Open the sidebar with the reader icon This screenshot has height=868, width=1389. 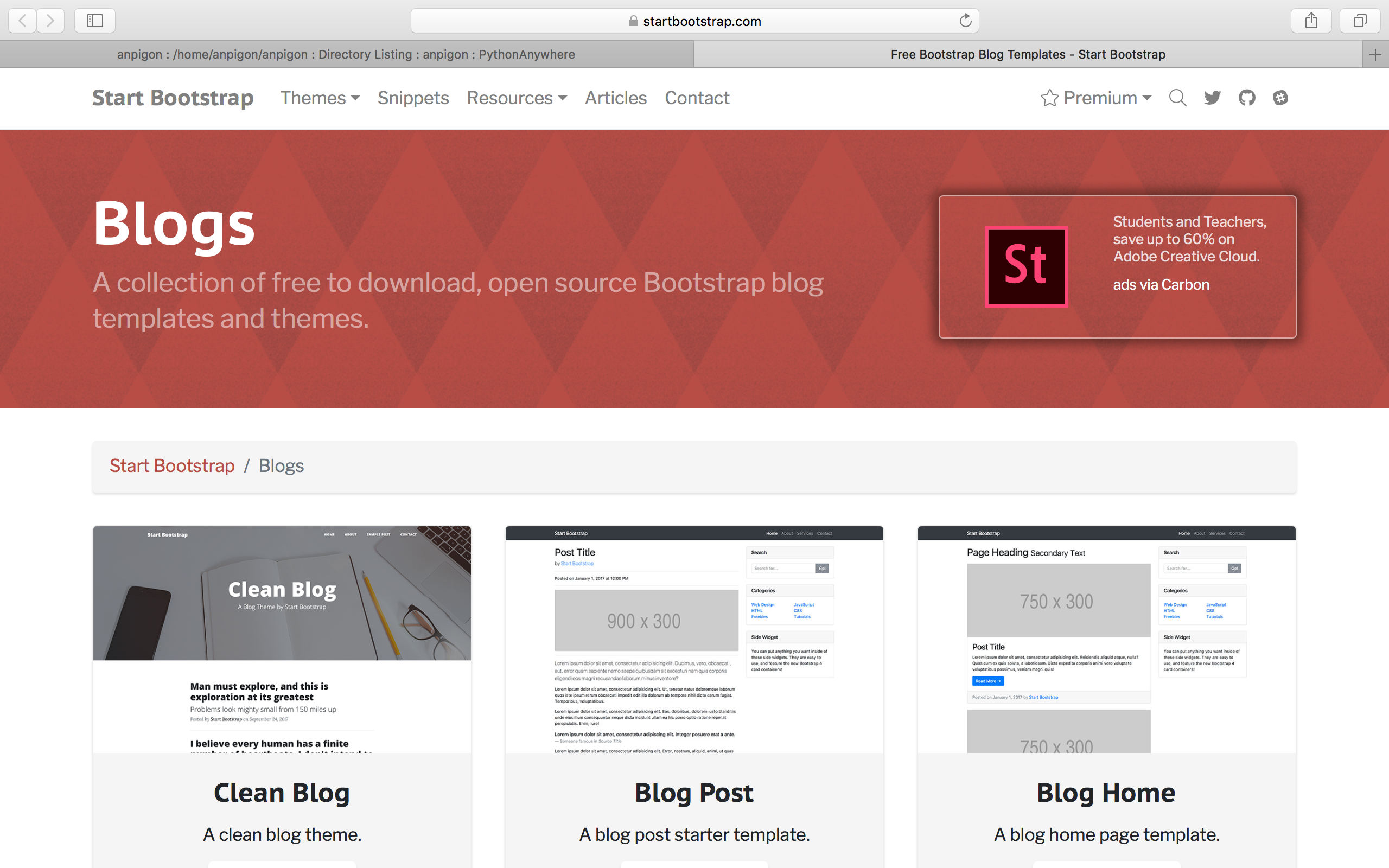pyautogui.click(x=95, y=21)
